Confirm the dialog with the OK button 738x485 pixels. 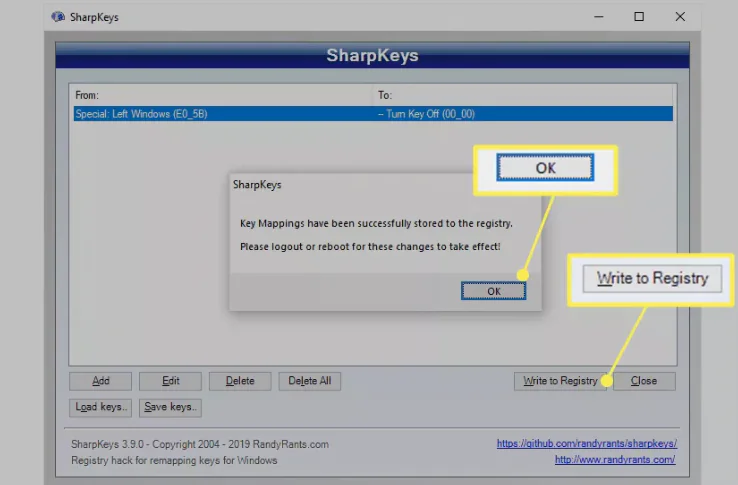tap(493, 291)
